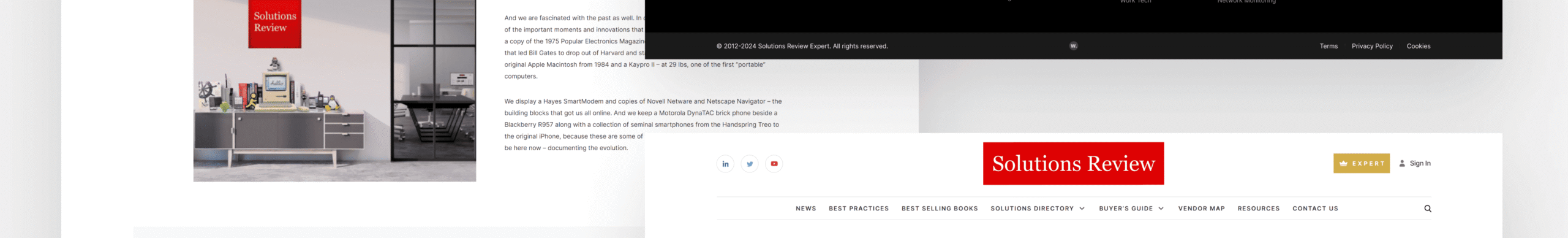Click the crown icon on Expert button
1568x238 pixels.
[x=1343, y=164]
